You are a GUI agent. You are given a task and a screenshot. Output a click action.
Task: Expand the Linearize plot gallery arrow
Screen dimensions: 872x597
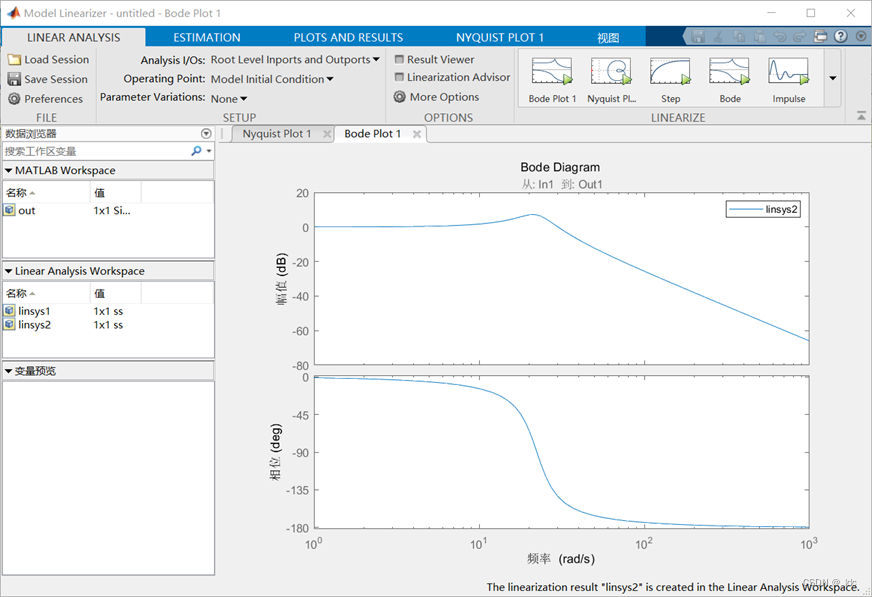pyautogui.click(x=833, y=78)
